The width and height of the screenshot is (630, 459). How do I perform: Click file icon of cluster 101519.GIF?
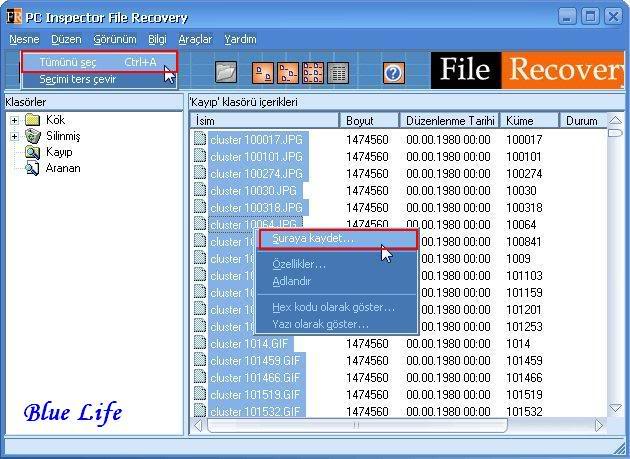200,394
